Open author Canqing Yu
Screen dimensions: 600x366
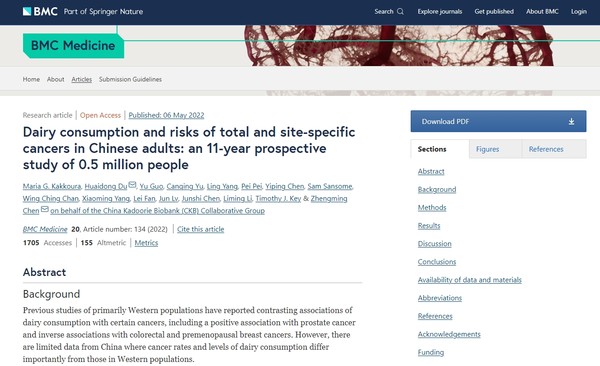[185, 186]
